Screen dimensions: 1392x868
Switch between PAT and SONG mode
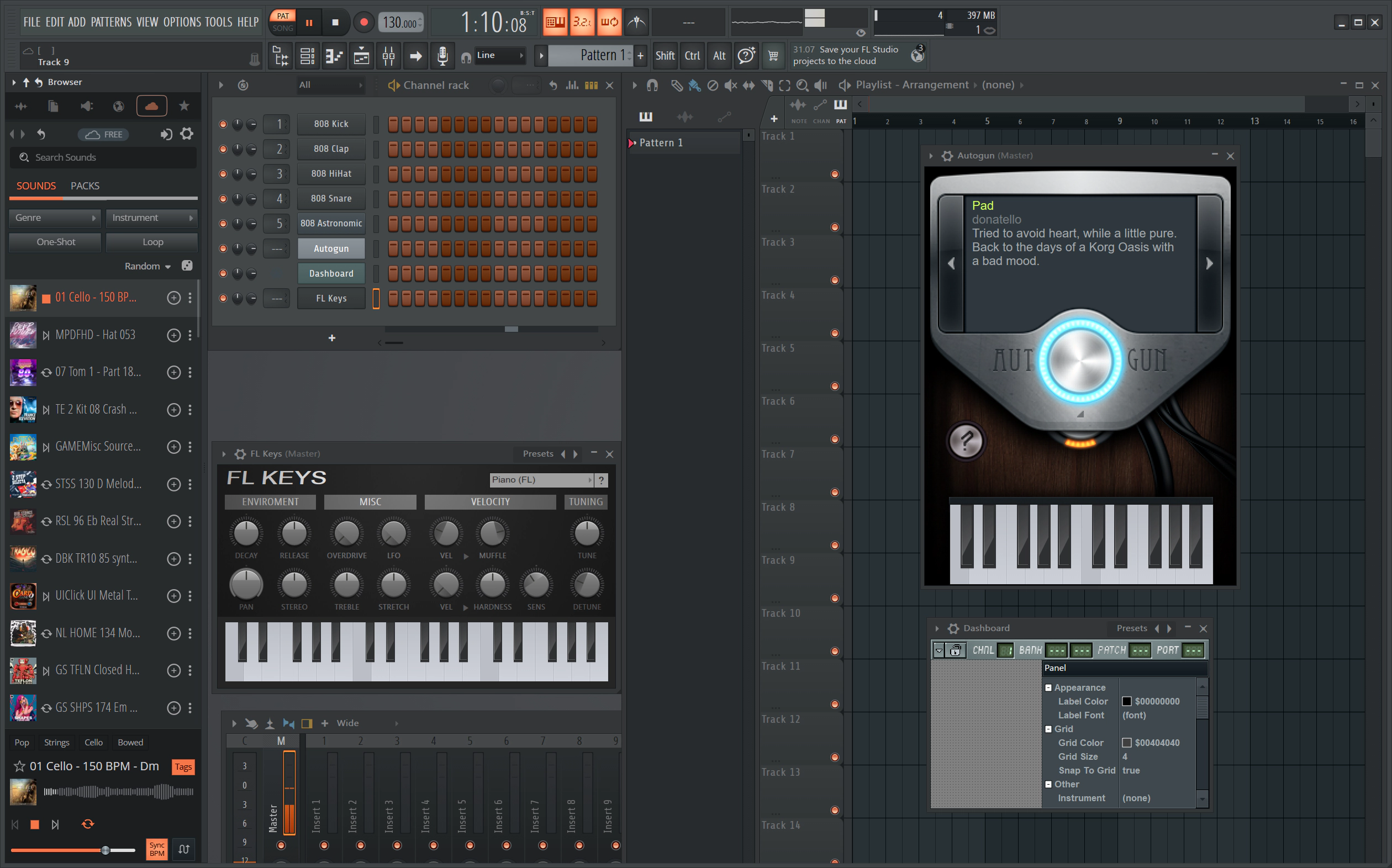[282, 23]
